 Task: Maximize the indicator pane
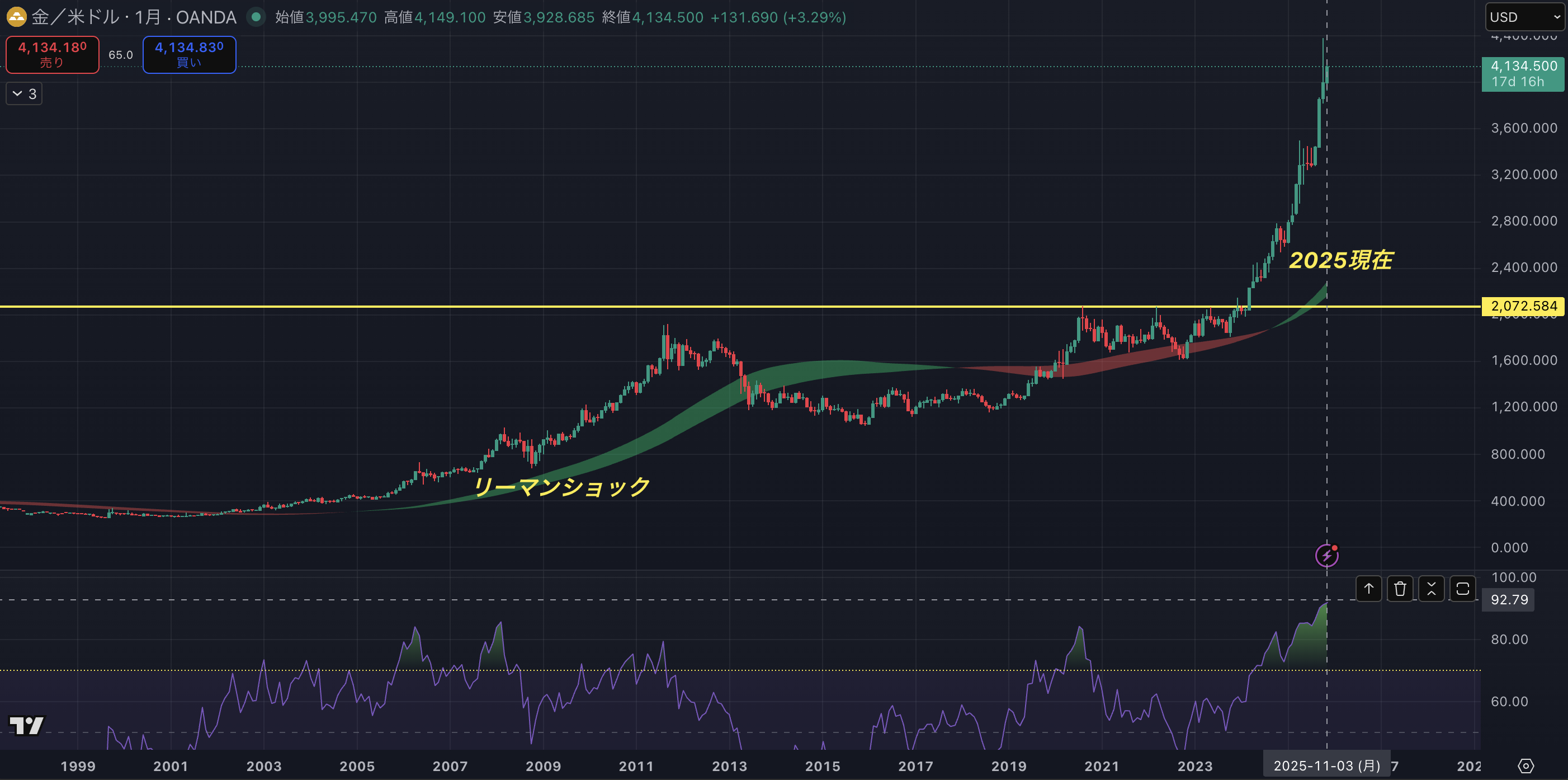(1462, 589)
